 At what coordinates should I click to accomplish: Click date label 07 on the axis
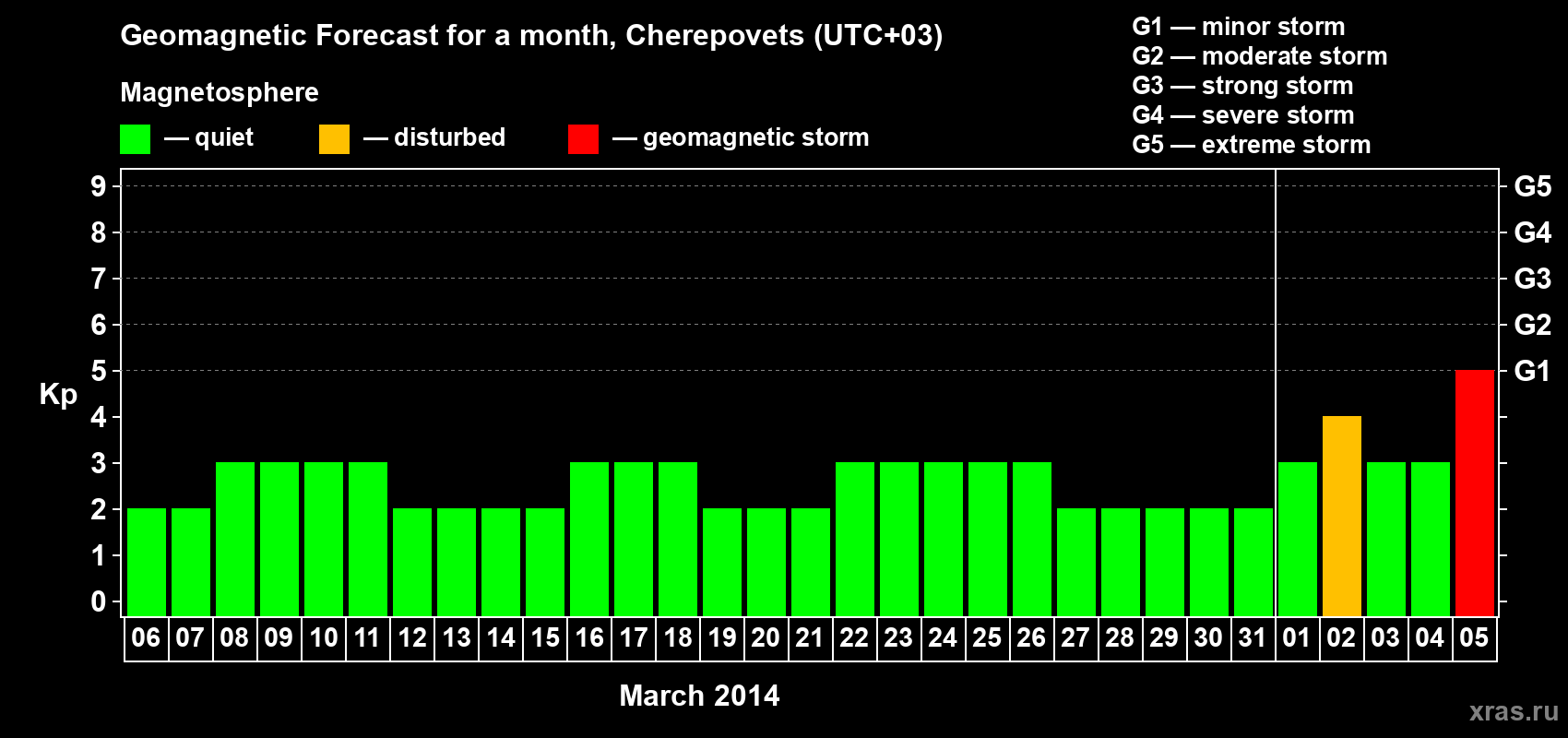190,637
